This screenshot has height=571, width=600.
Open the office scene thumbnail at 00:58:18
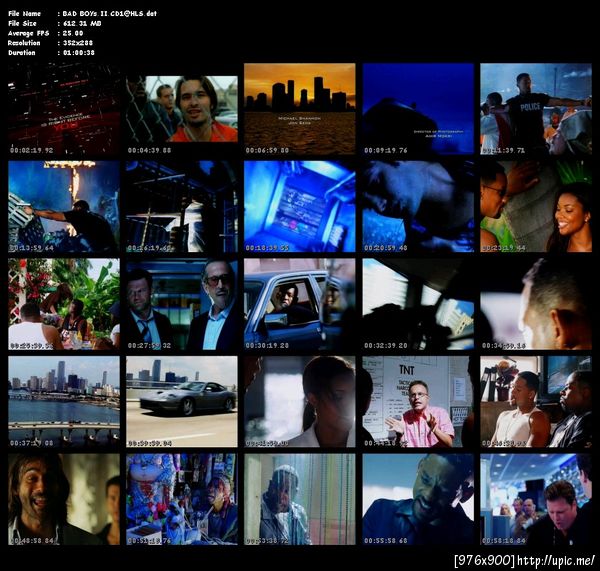536,499
